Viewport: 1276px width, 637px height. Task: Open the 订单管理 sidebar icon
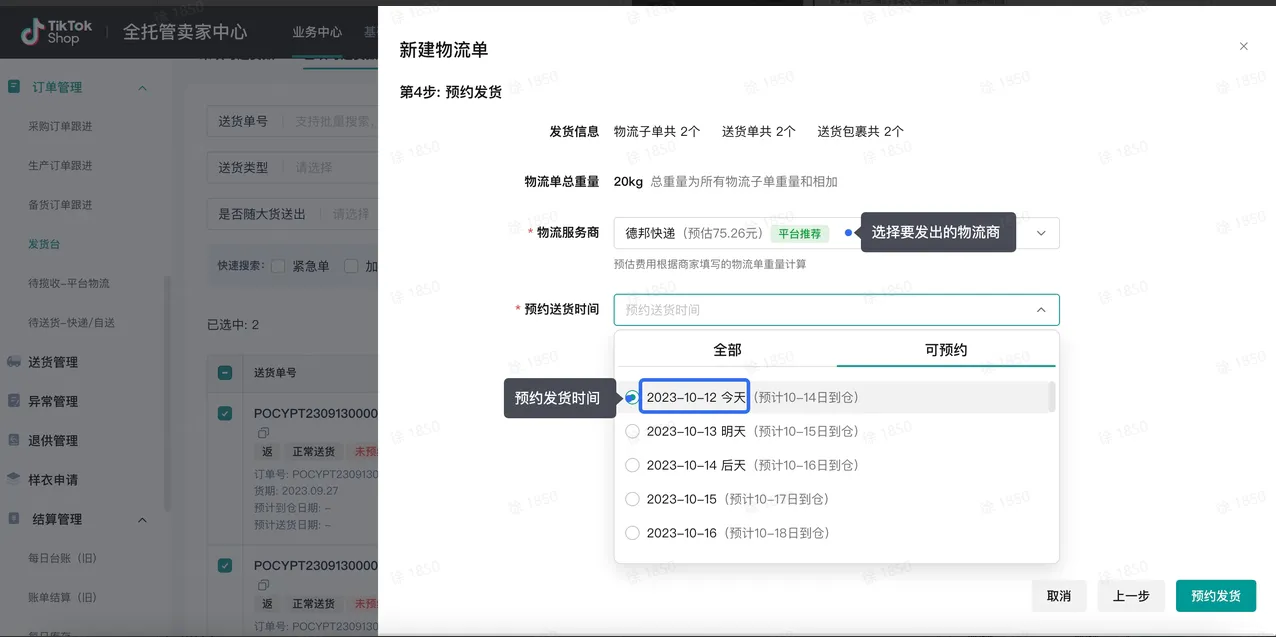click(x=14, y=87)
